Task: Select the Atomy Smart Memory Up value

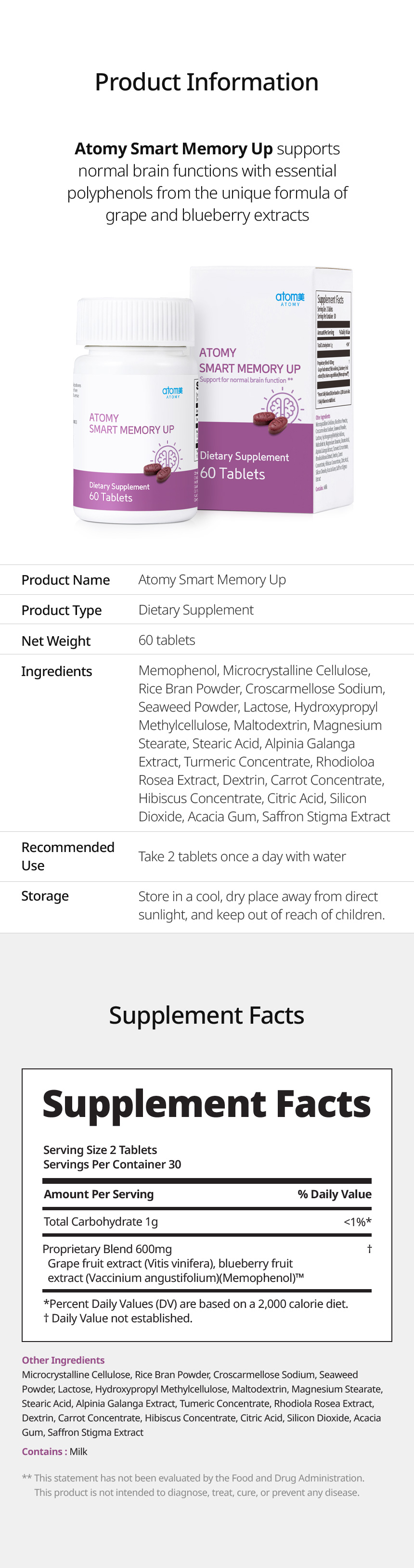Action: pyautogui.click(x=212, y=579)
